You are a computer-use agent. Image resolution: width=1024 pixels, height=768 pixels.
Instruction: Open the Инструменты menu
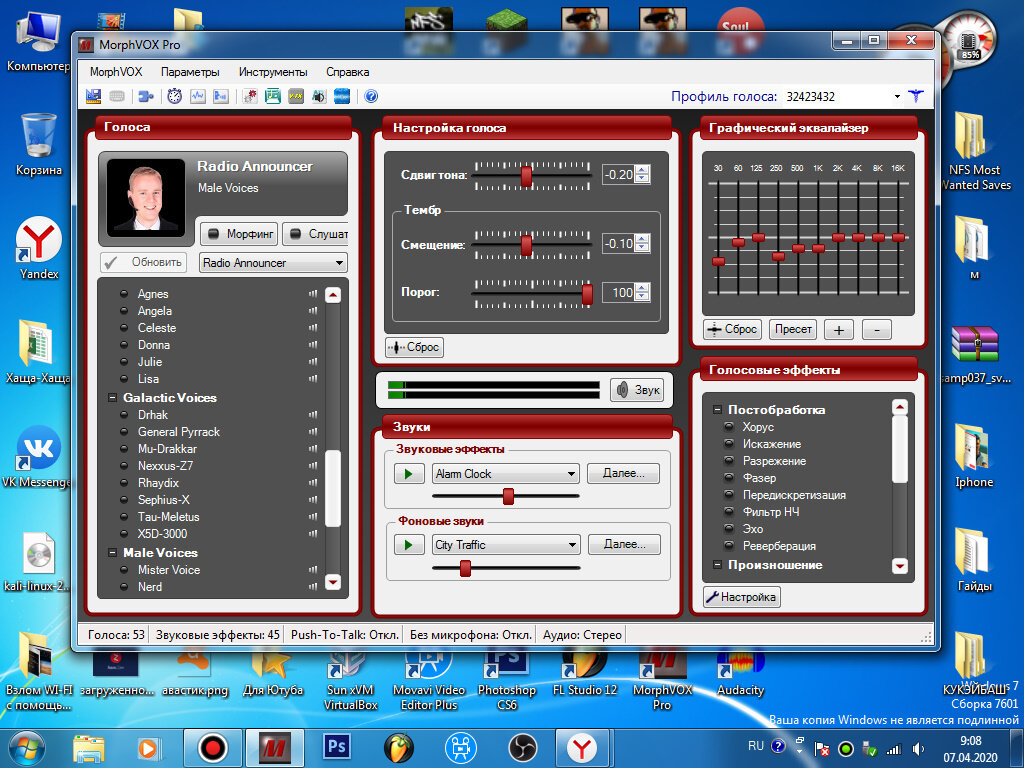(x=273, y=72)
